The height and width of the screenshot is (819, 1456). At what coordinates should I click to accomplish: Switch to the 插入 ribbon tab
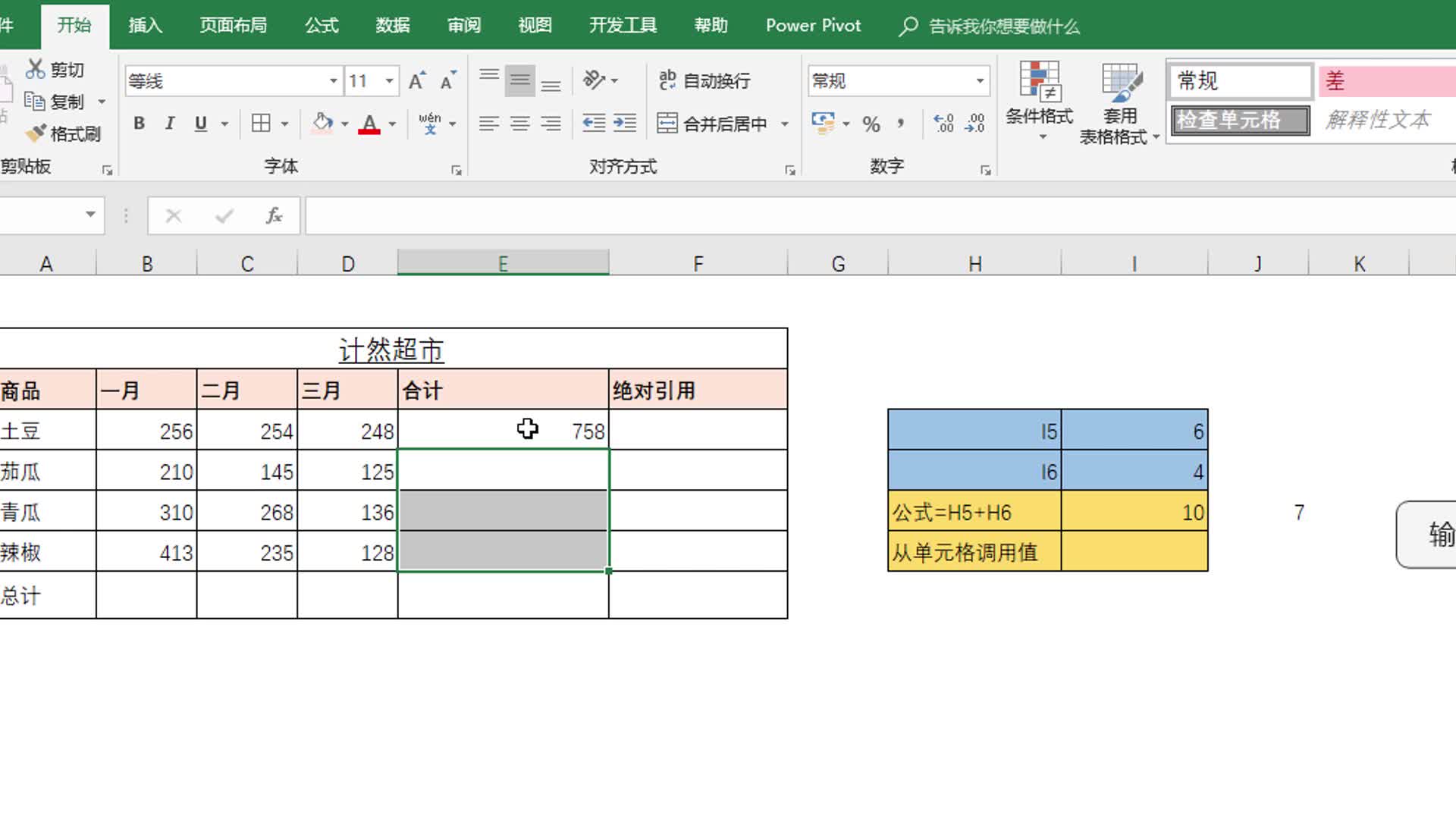tap(145, 26)
